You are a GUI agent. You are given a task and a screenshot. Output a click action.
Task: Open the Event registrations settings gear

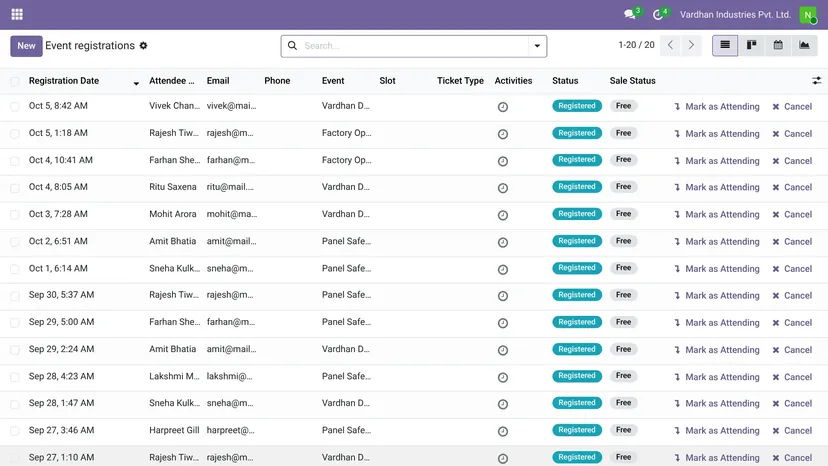[x=143, y=46]
